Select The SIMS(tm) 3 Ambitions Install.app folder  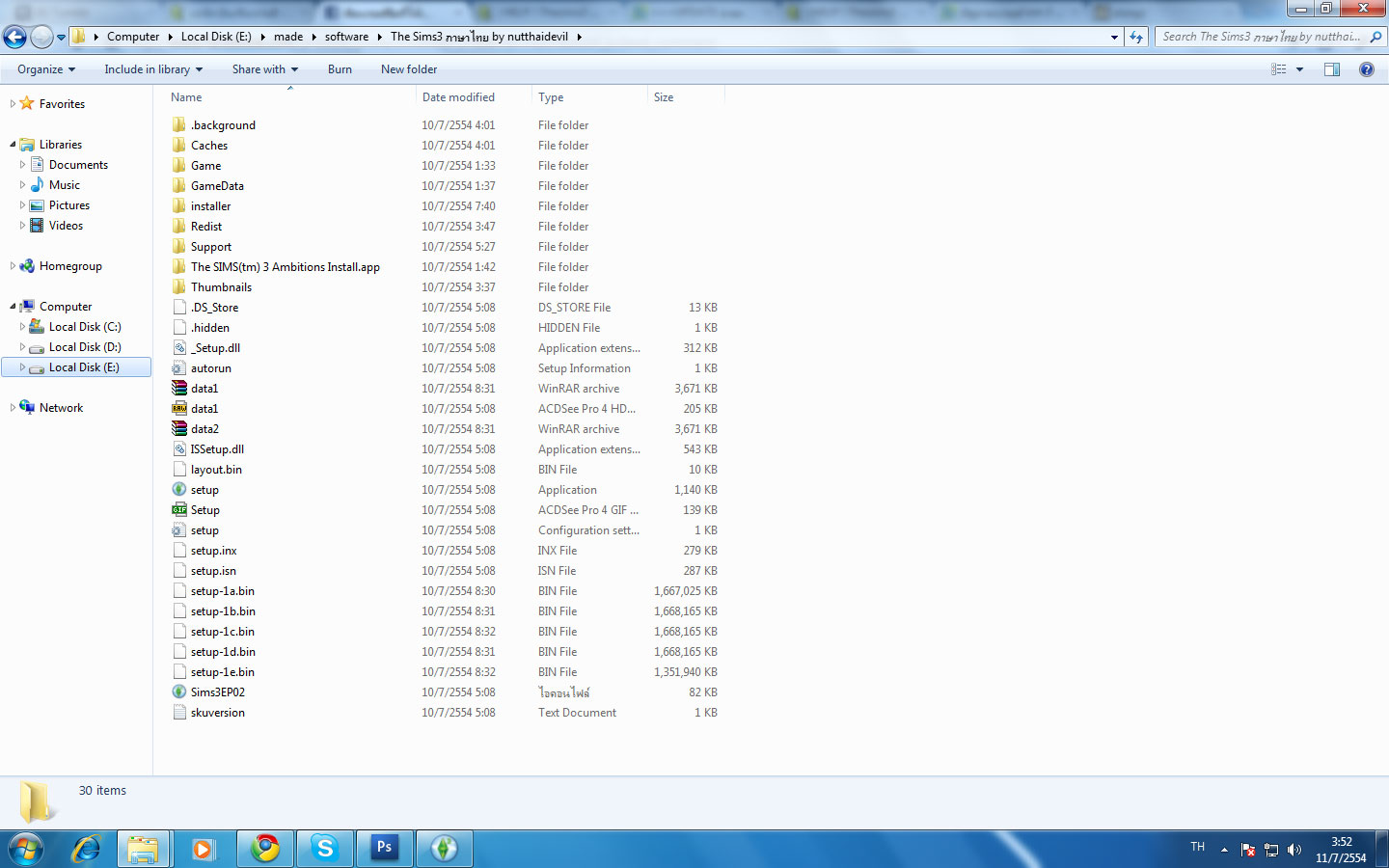pyautogui.click(x=286, y=267)
